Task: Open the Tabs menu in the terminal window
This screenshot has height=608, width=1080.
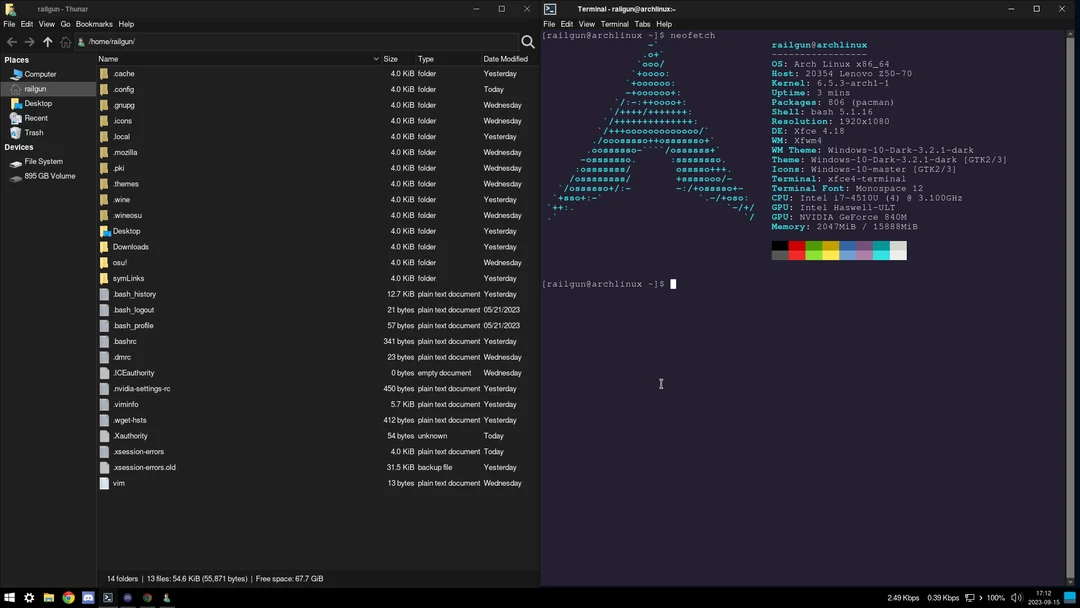Action: 642,24
